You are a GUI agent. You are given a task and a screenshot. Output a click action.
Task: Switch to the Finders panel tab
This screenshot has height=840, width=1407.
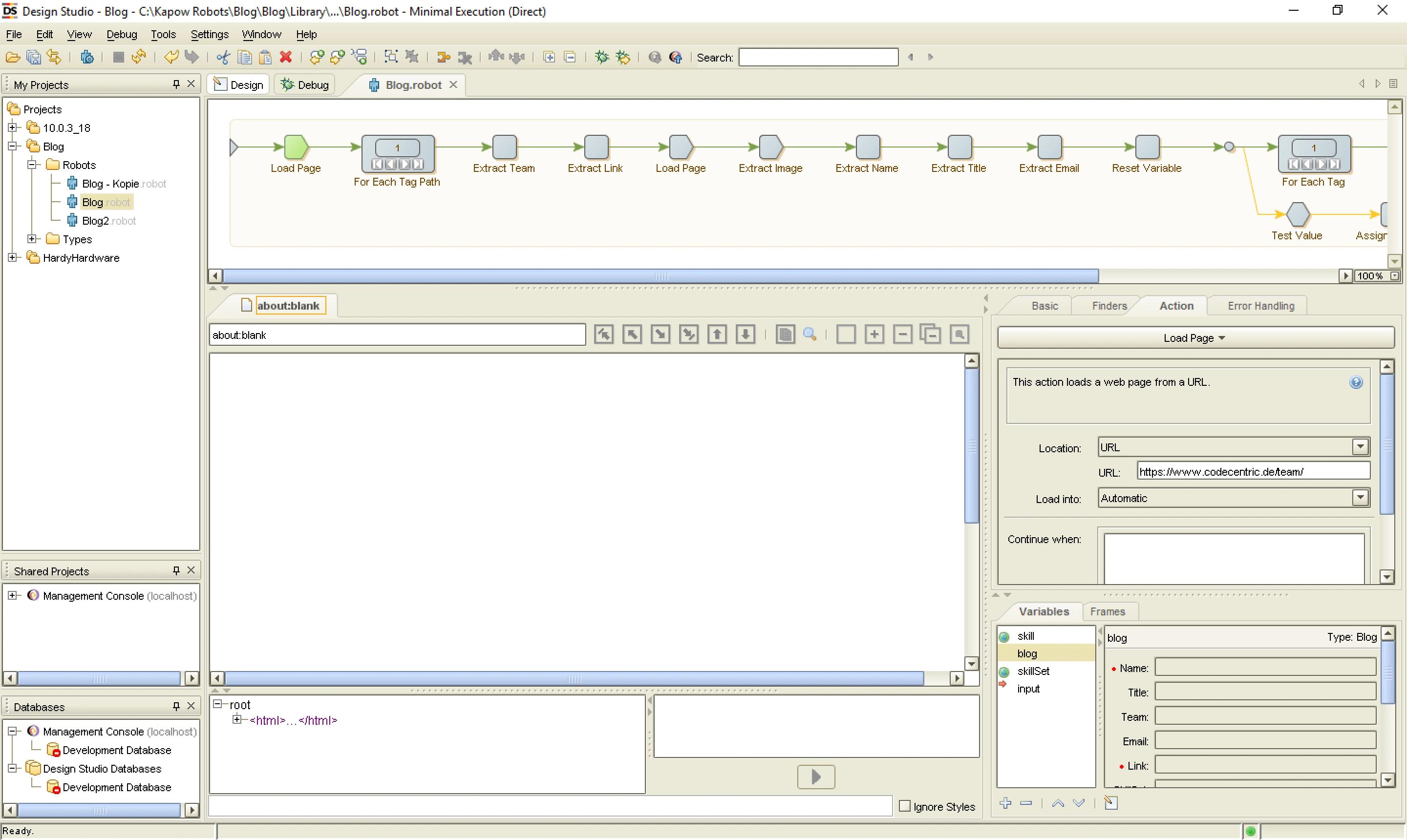[1108, 306]
